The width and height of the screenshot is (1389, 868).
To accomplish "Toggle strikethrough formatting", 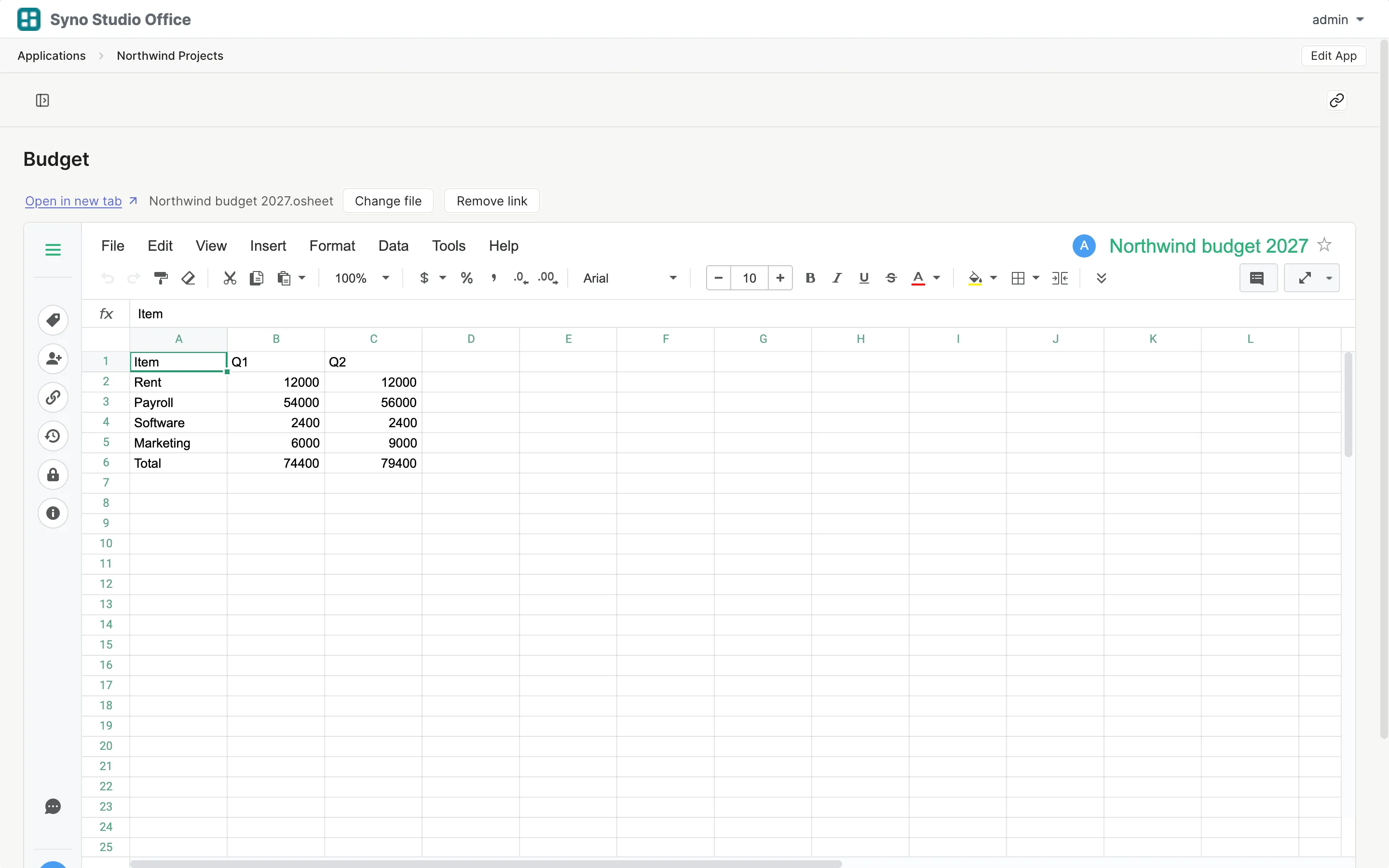I will click(891, 278).
